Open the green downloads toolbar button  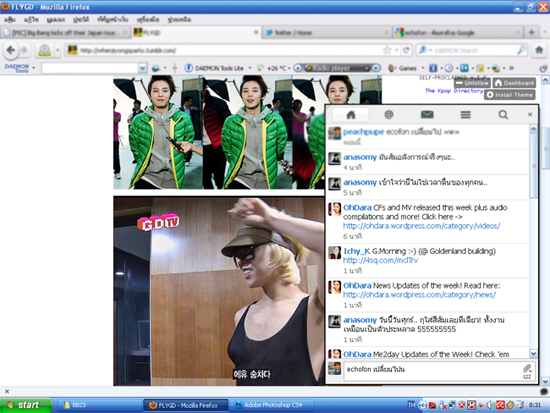[x=44, y=50]
